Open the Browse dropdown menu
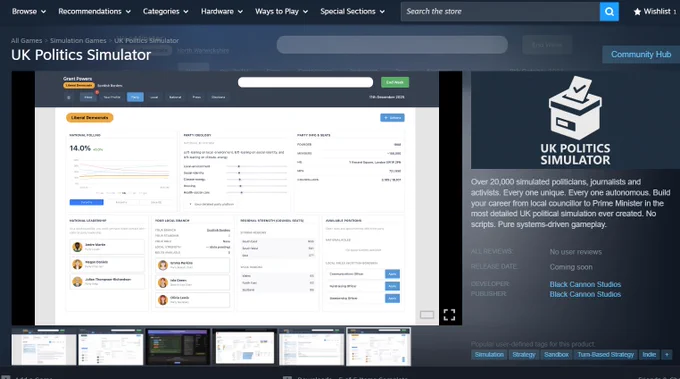Image resolution: width=680 pixels, height=379 pixels. (x=29, y=11)
